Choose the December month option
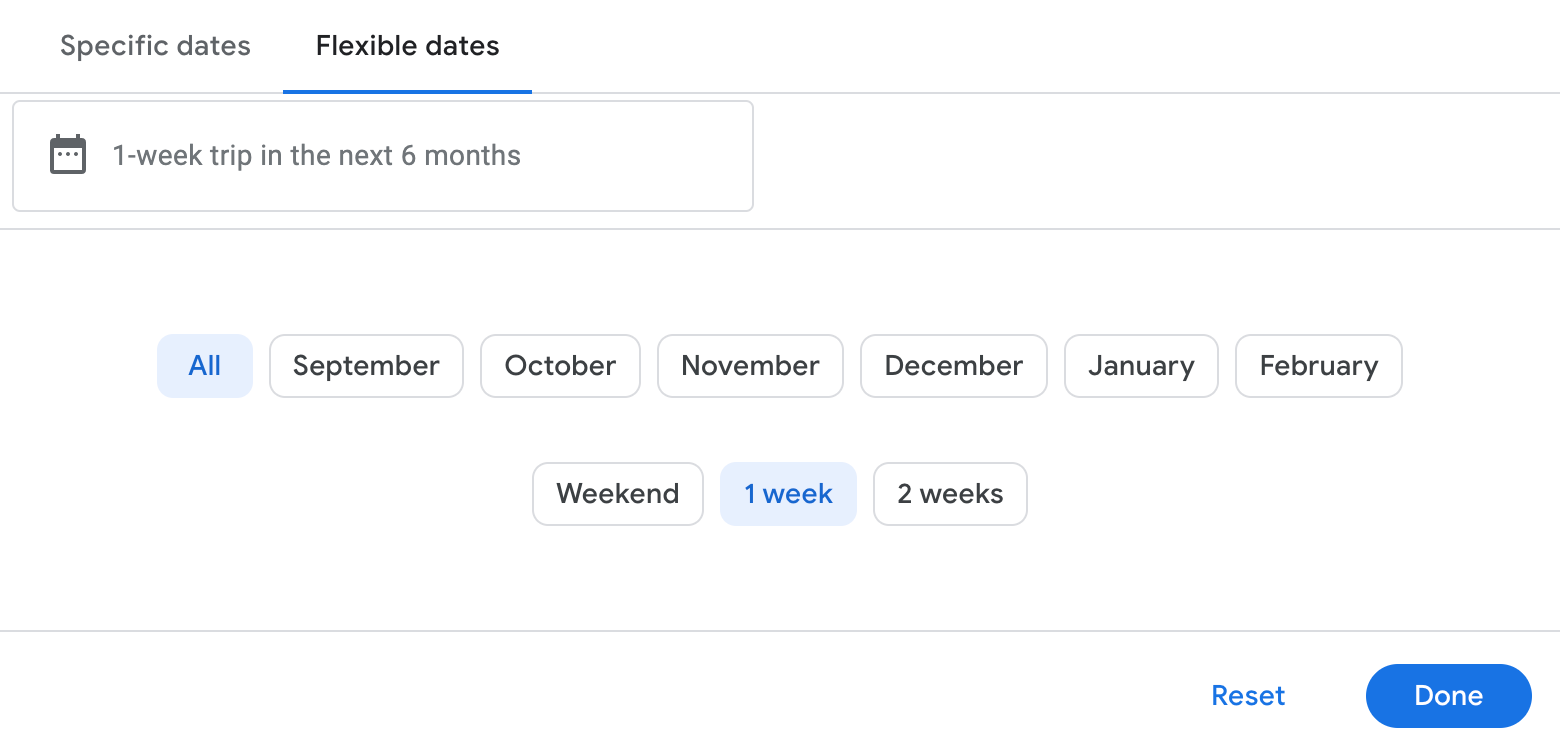The image size is (1560, 754). point(954,366)
